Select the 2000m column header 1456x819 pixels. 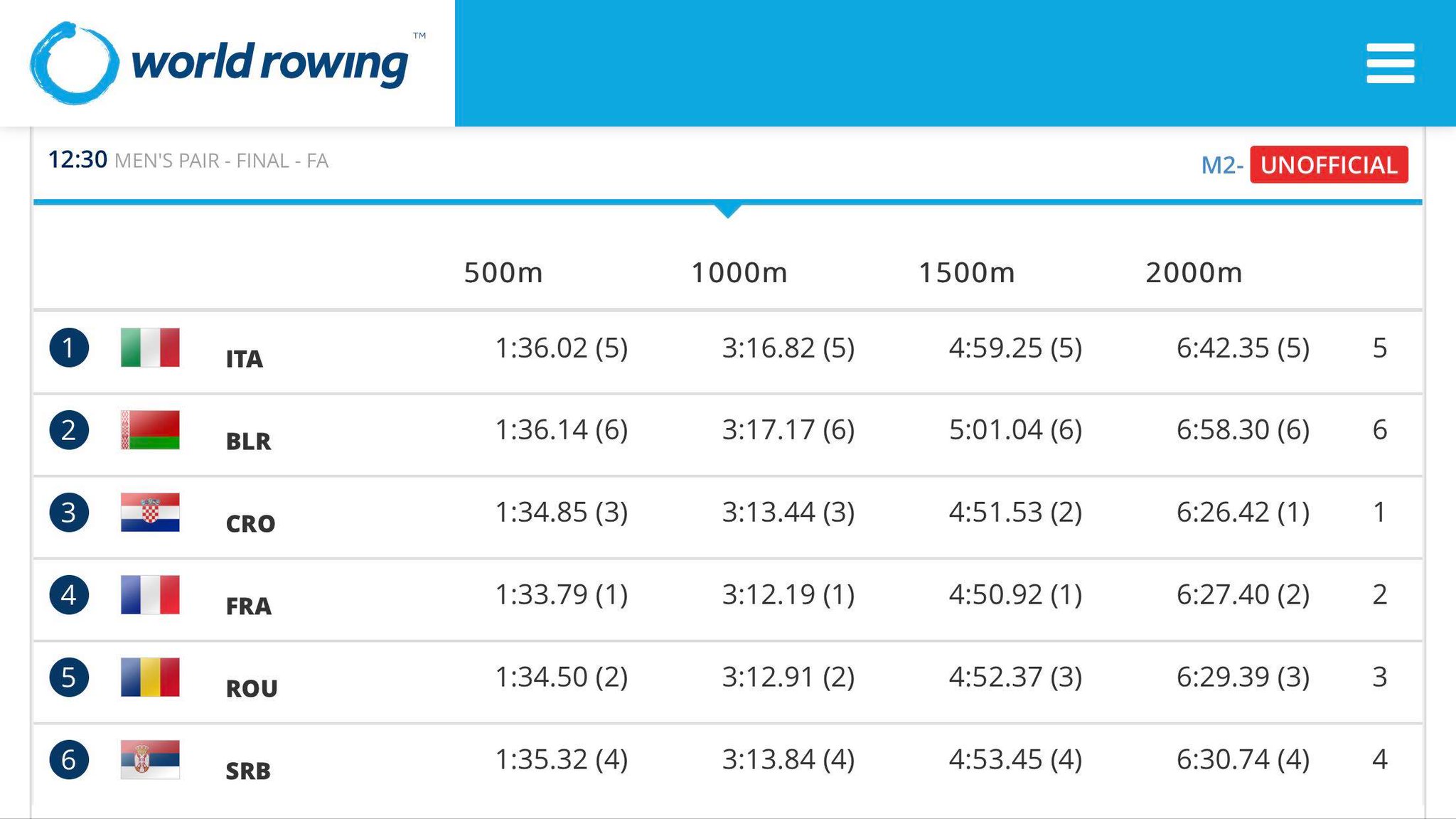pos(1194,273)
